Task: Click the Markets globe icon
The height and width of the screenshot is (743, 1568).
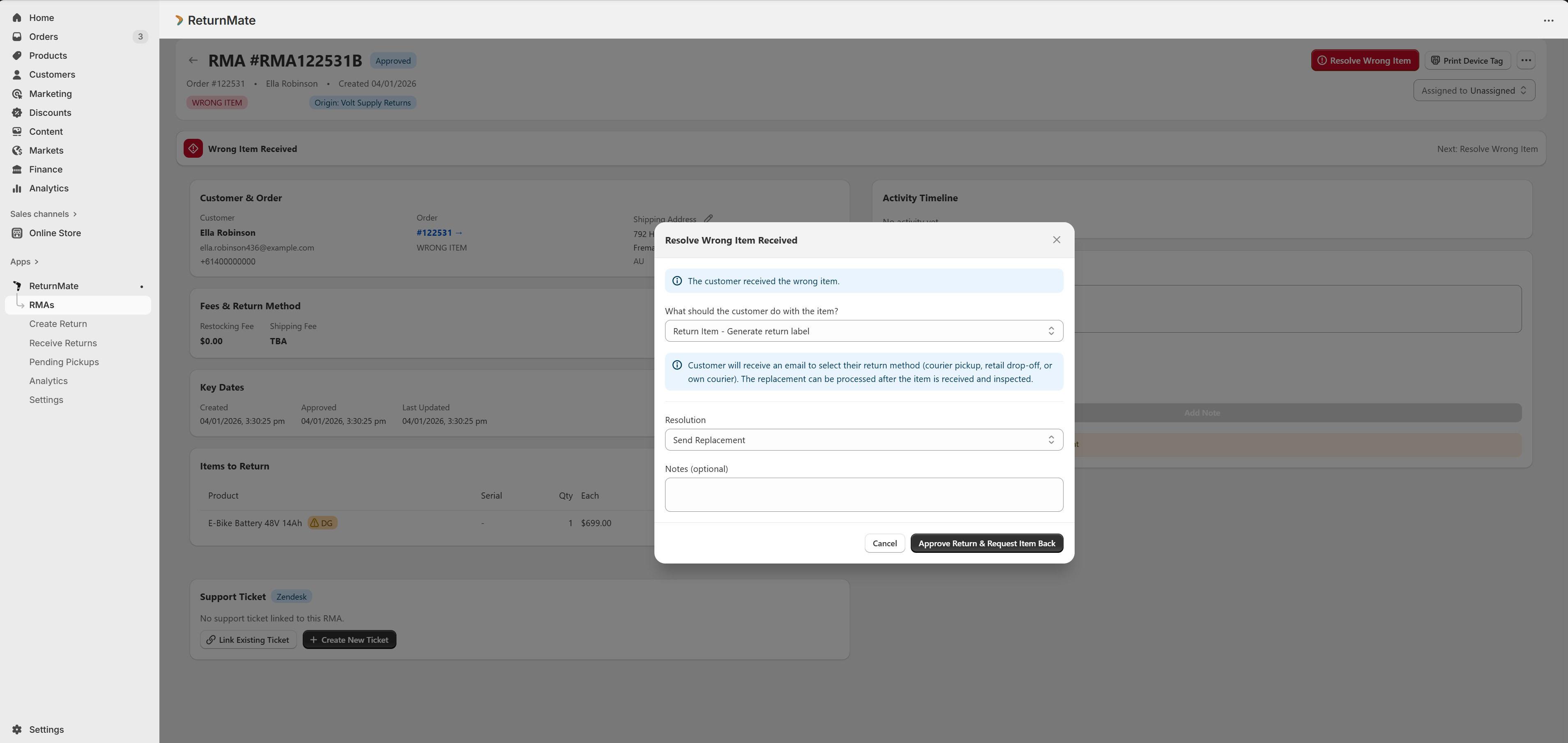Action: [x=17, y=150]
